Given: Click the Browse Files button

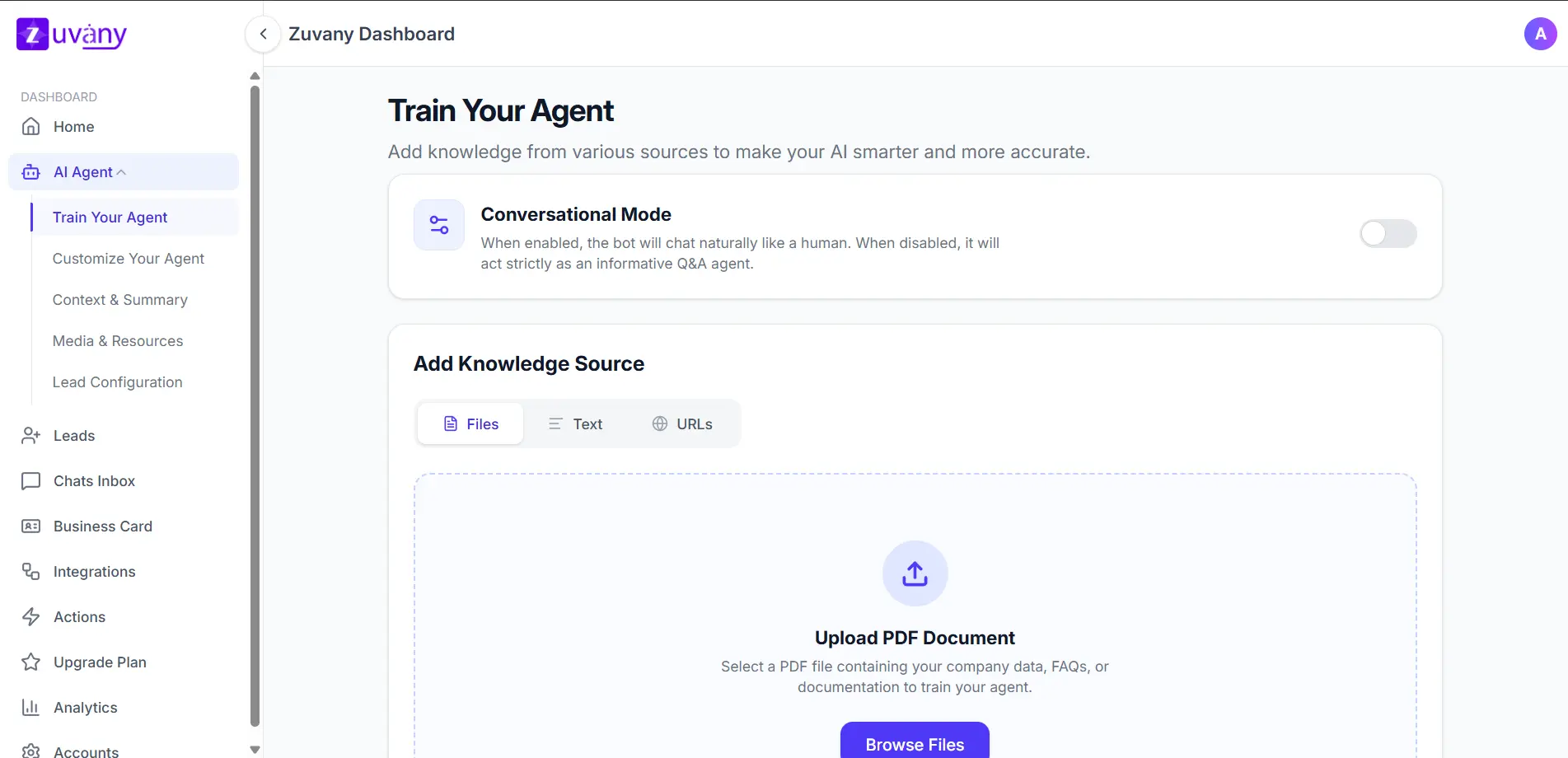Looking at the screenshot, I should tap(915, 742).
